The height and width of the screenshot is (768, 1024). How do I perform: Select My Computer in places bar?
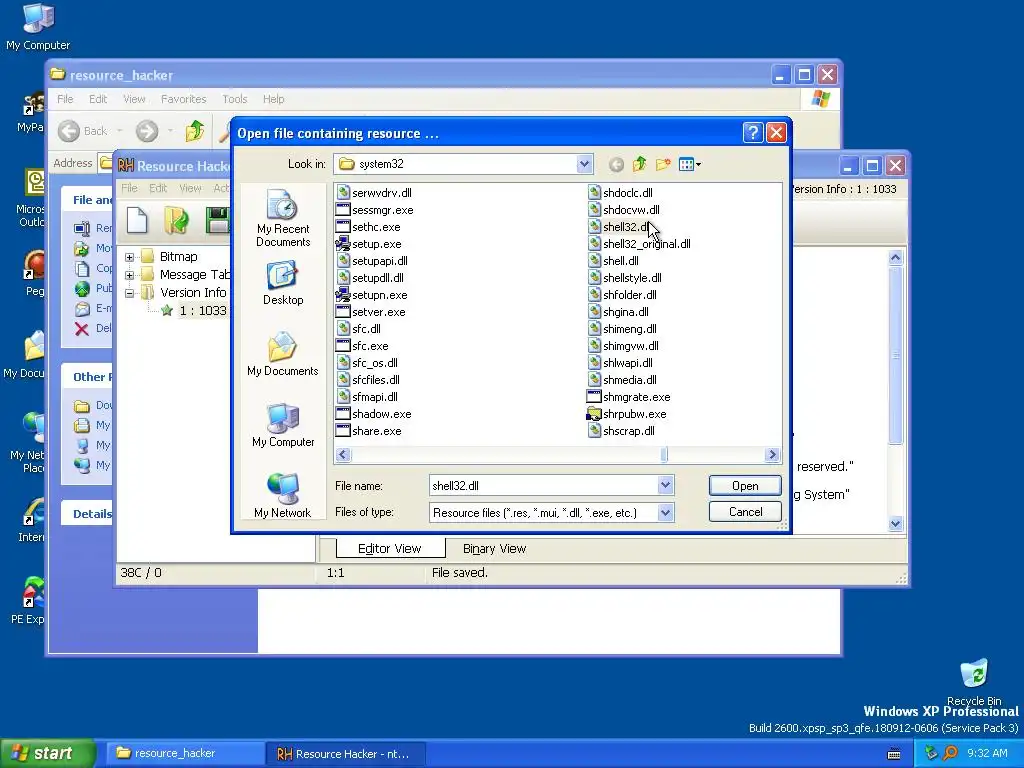click(x=283, y=426)
